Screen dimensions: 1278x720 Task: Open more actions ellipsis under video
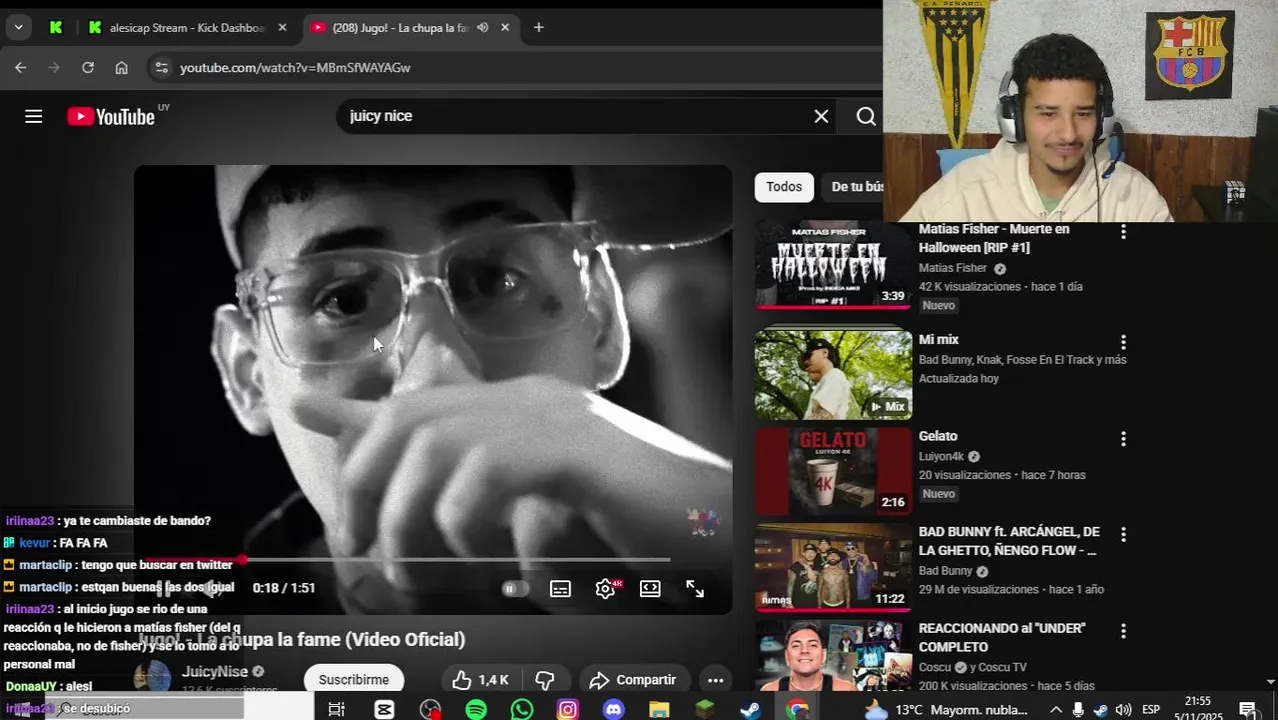point(715,680)
